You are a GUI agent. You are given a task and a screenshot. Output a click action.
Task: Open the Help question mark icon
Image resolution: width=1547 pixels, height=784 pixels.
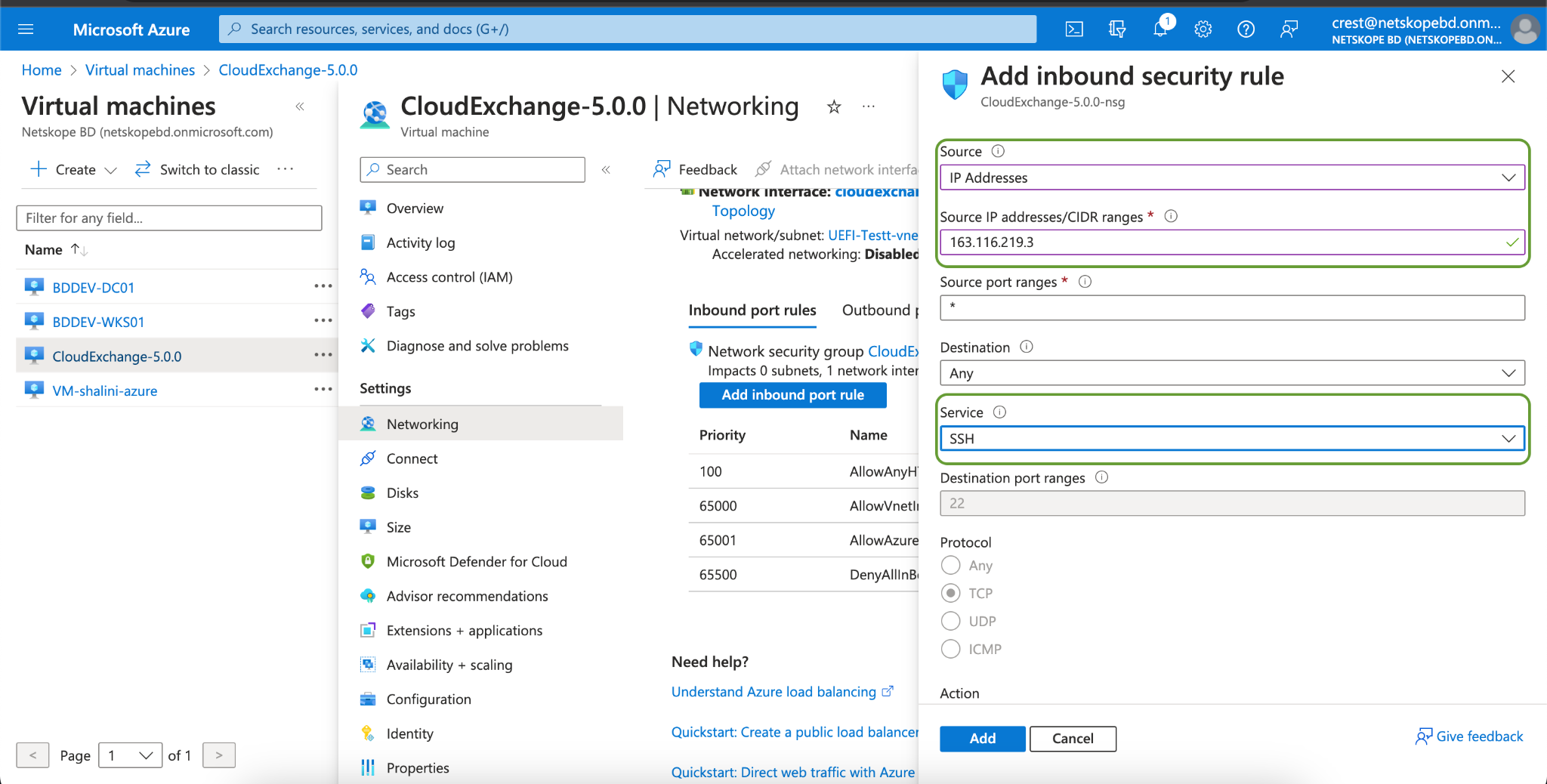coord(1246,29)
